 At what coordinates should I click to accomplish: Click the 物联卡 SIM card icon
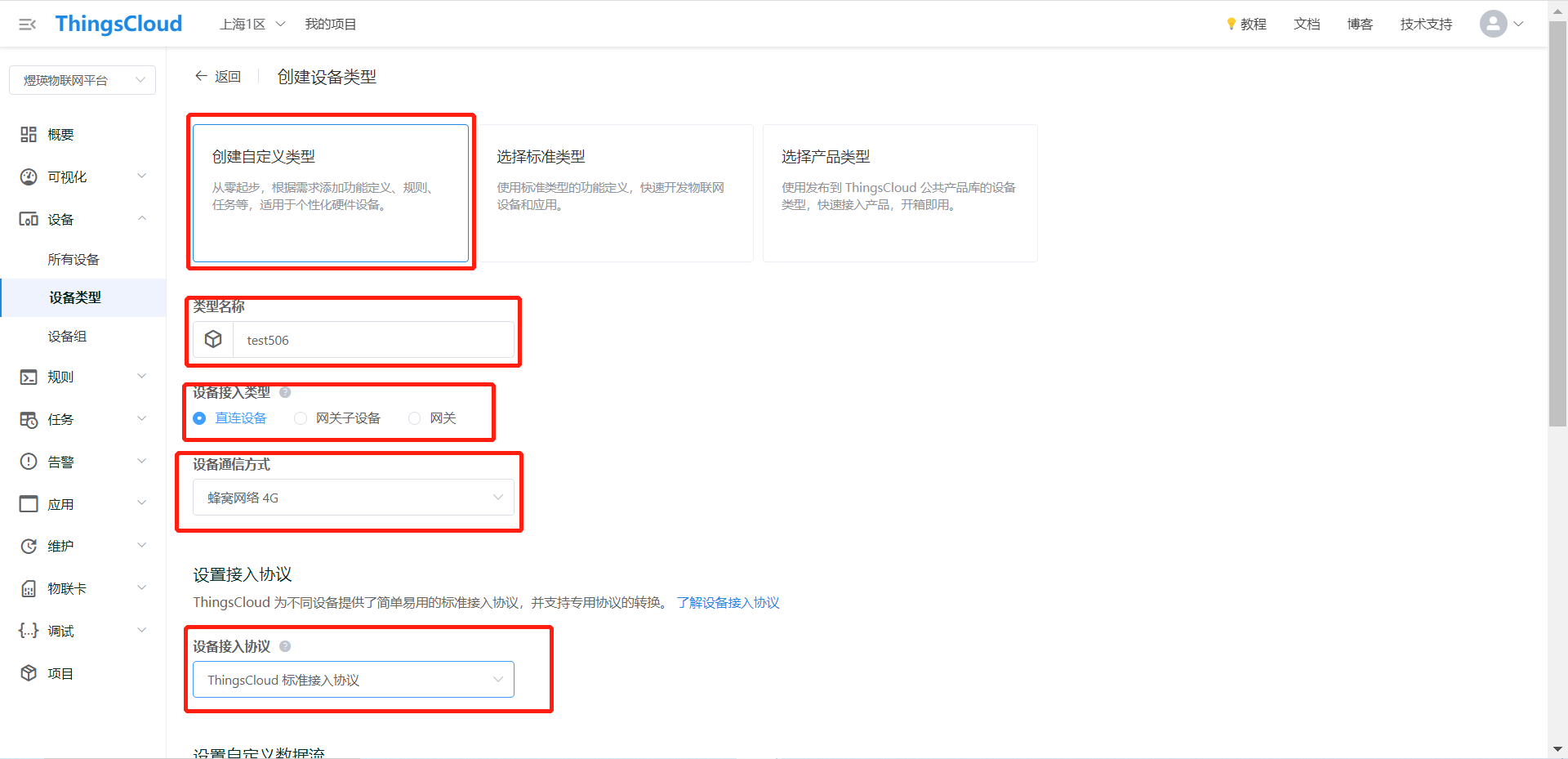click(29, 589)
